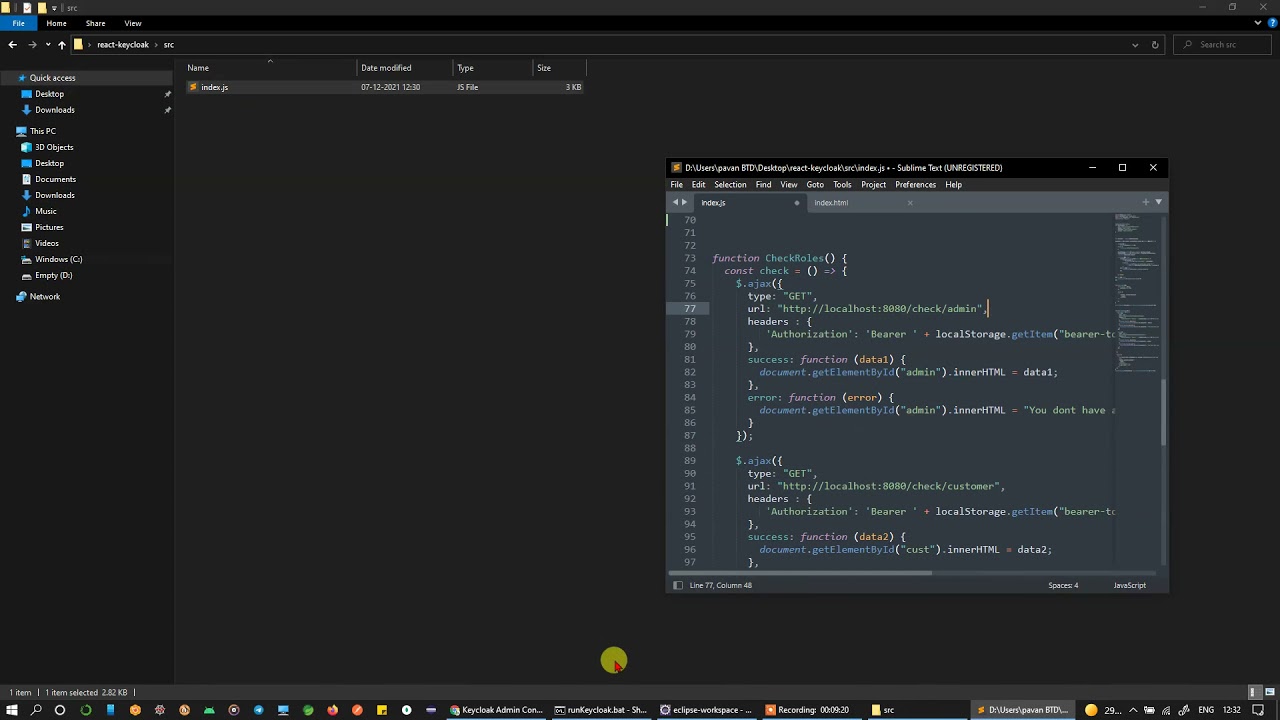Select This PC in navigation pane
1280x720 pixels.
pyautogui.click(x=42, y=131)
